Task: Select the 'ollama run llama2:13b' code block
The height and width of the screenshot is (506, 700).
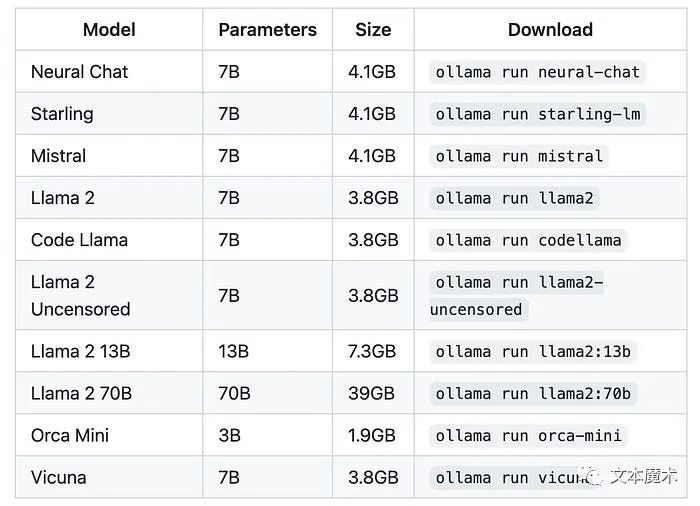Action: point(533,351)
